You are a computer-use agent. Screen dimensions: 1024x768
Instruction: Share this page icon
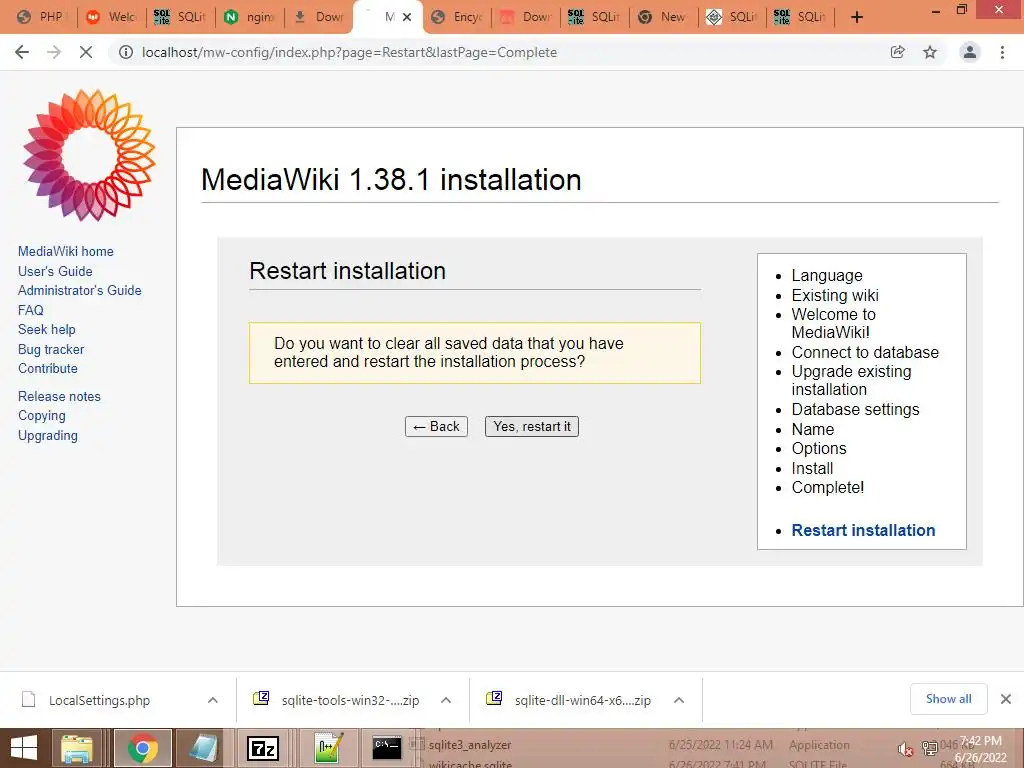pos(898,52)
